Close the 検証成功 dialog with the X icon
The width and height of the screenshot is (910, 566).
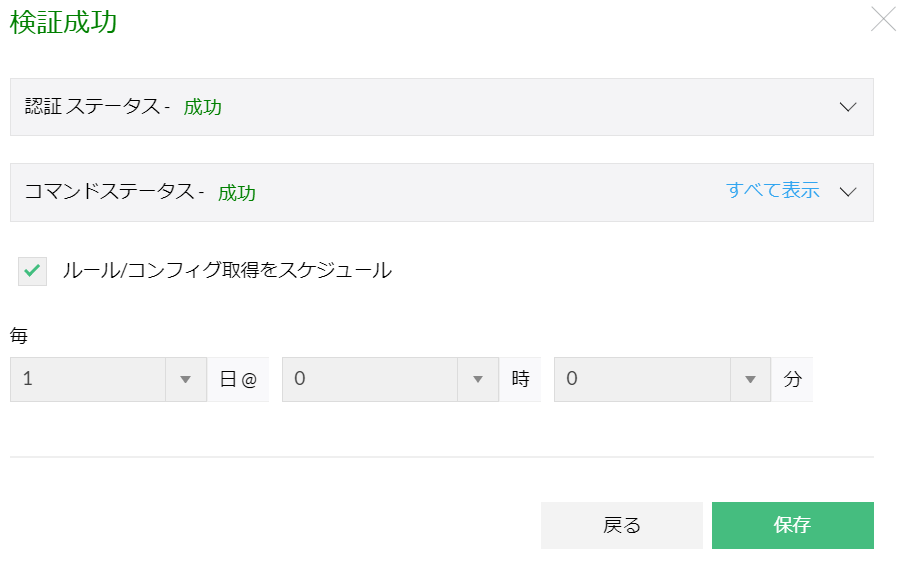(x=884, y=20)
